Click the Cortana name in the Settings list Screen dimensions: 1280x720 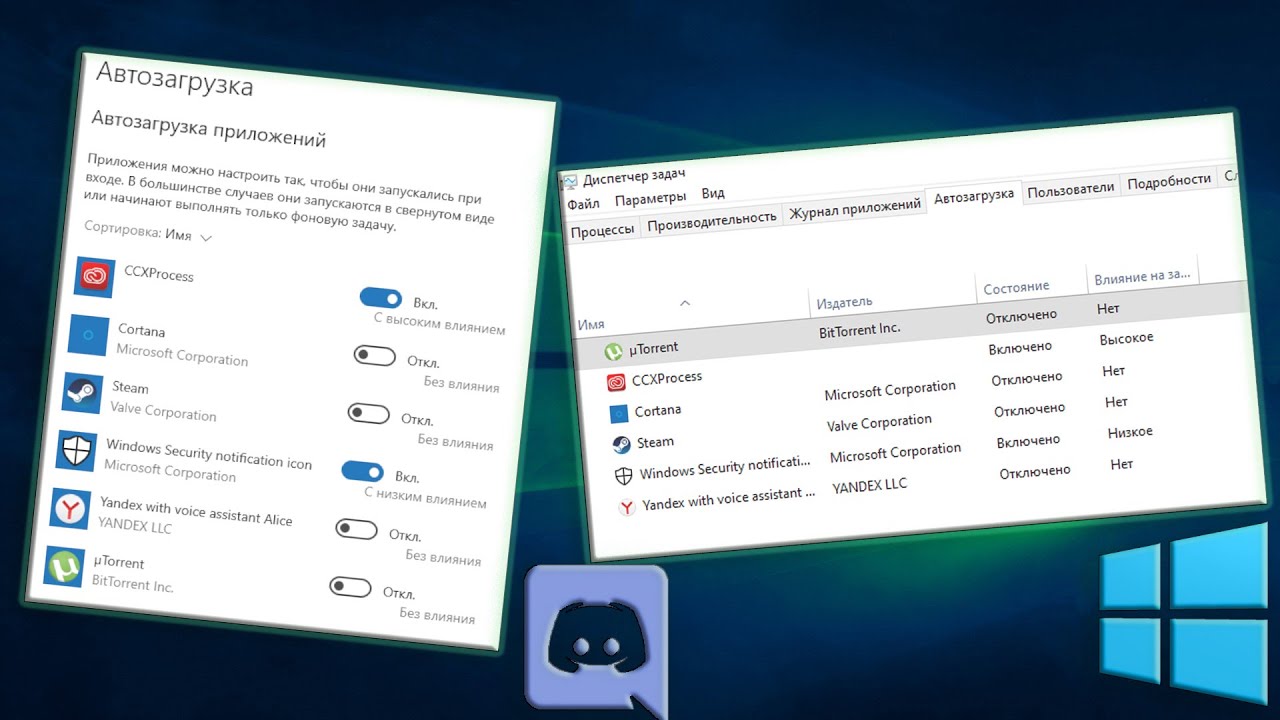coord(141,330)
